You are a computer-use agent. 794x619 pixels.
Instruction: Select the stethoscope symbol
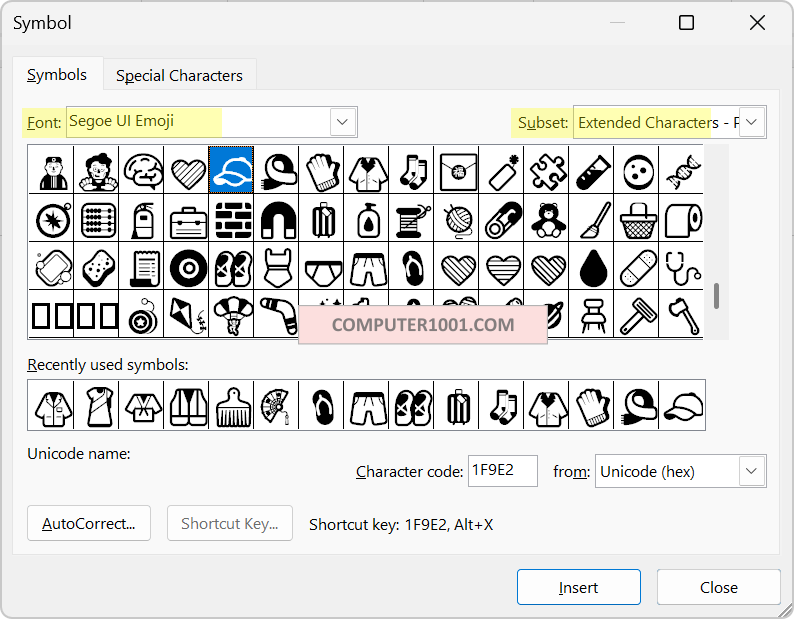tap(681, 266)
